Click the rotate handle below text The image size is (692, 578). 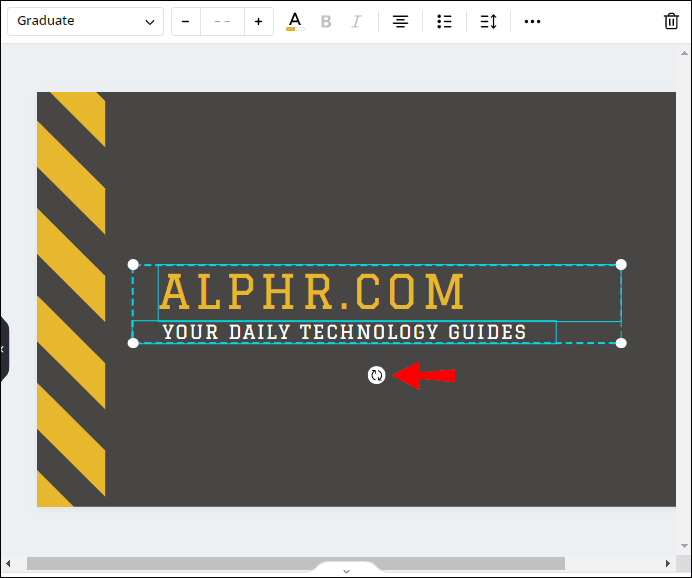tap(376, 375)
